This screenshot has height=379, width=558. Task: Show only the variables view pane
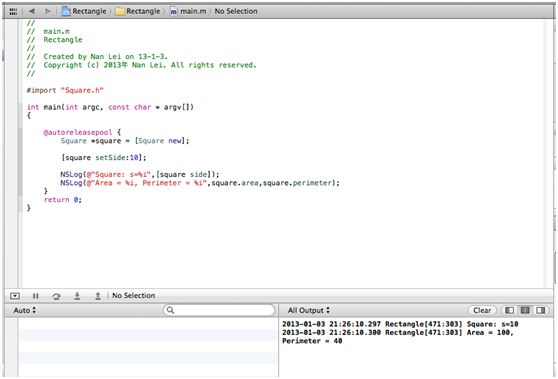(x=510, y=310)
